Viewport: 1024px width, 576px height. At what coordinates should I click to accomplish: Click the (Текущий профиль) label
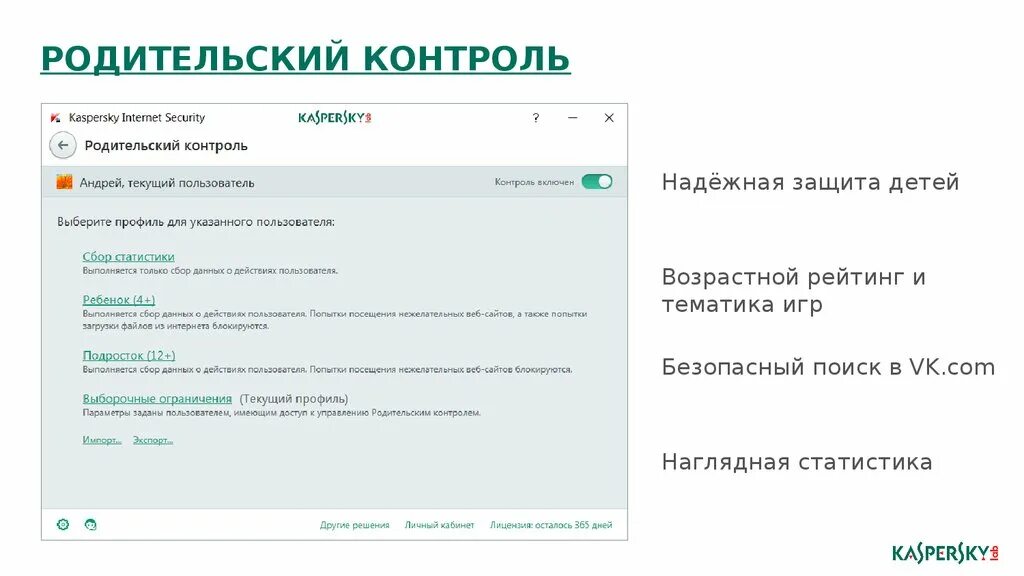coord(294,398)
